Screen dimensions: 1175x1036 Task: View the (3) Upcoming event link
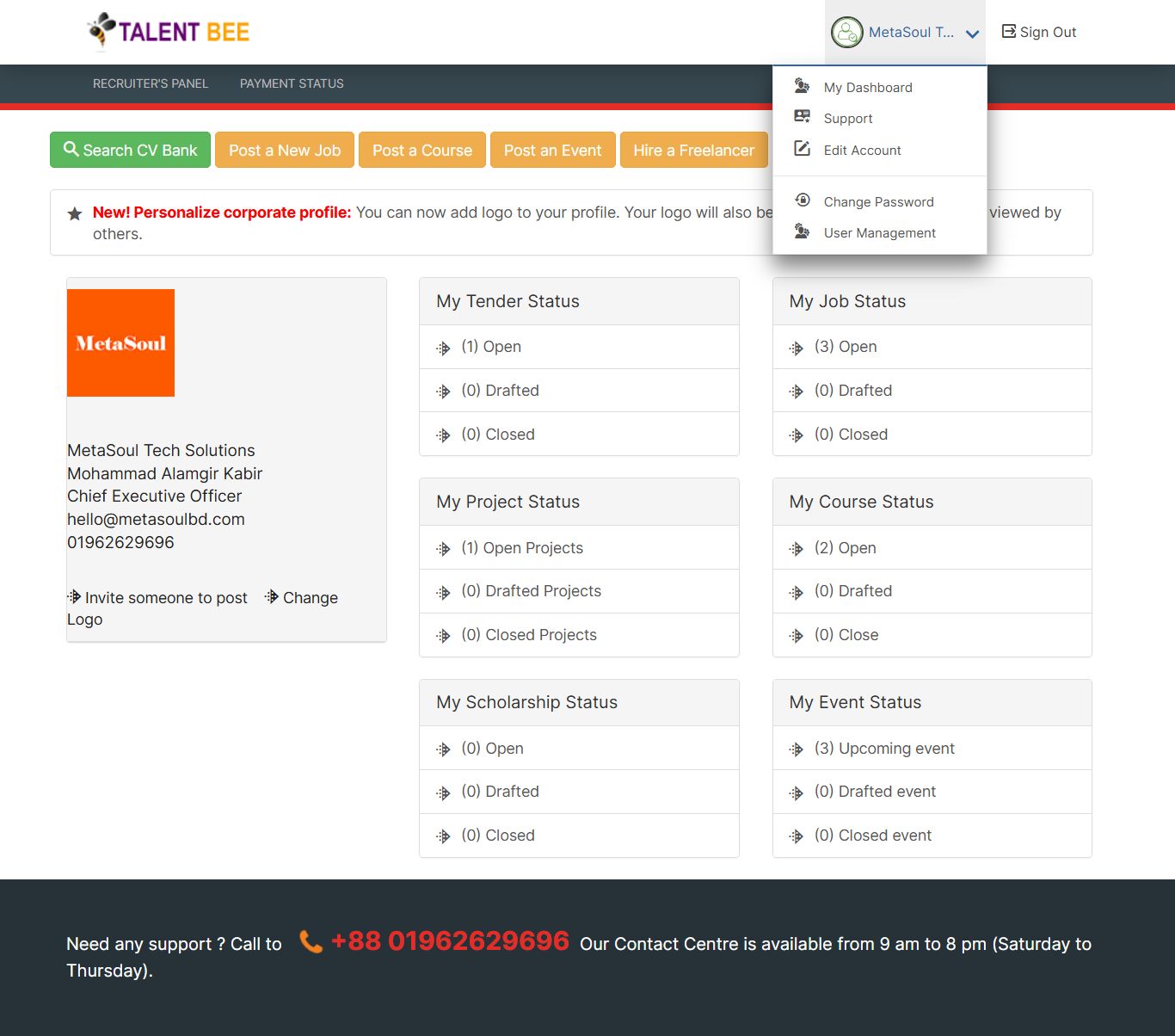884,749
